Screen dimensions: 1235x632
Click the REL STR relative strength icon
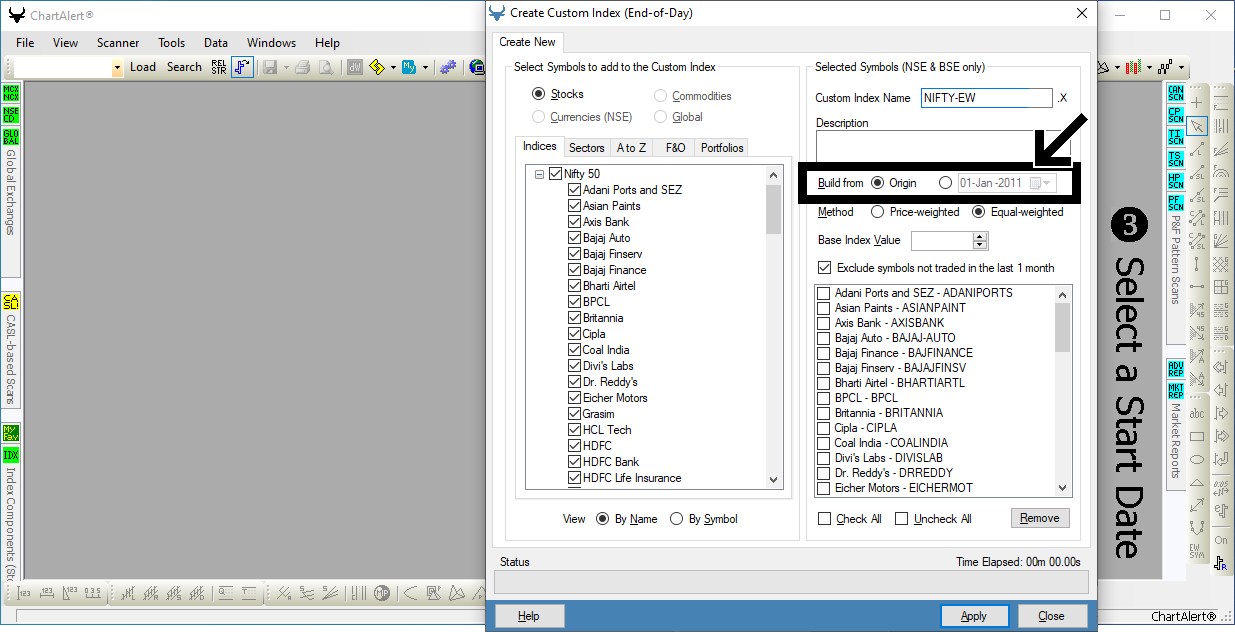click(219, 67)
